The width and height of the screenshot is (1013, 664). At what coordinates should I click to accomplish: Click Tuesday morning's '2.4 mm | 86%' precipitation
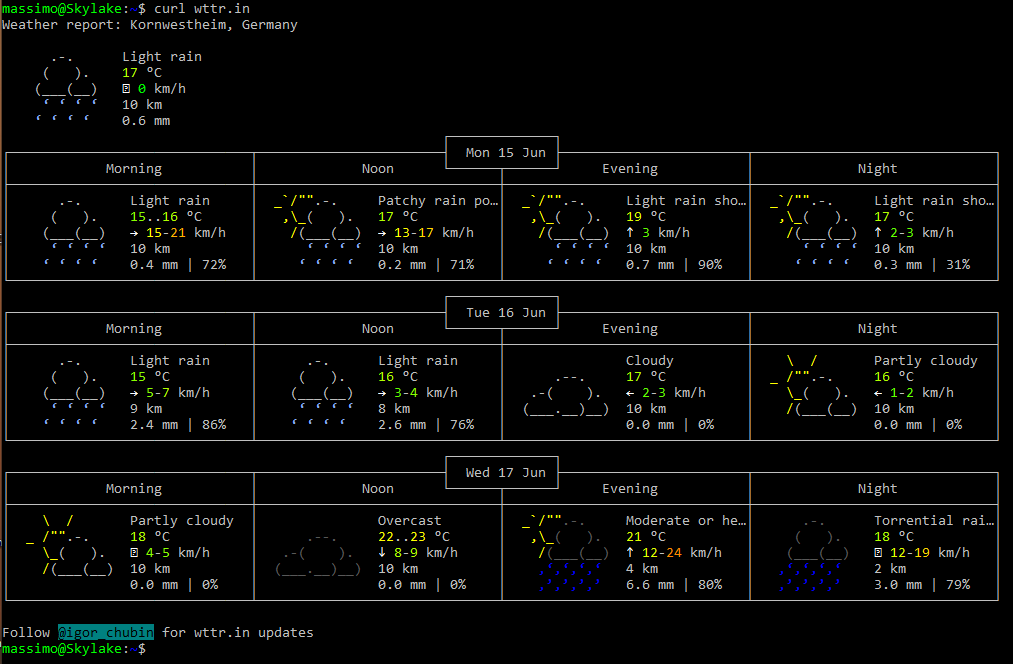[x=178, y=425]
